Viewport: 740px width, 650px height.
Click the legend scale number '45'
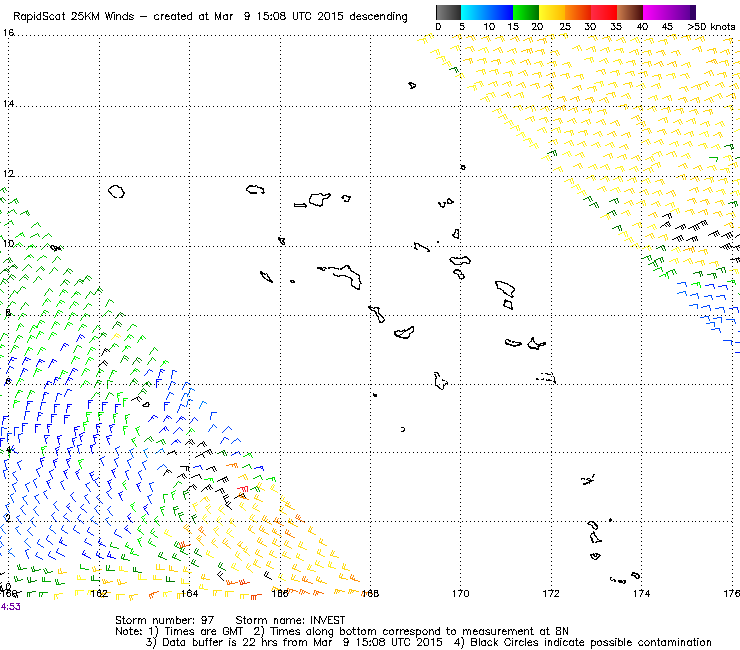click(x=667, y=27)
